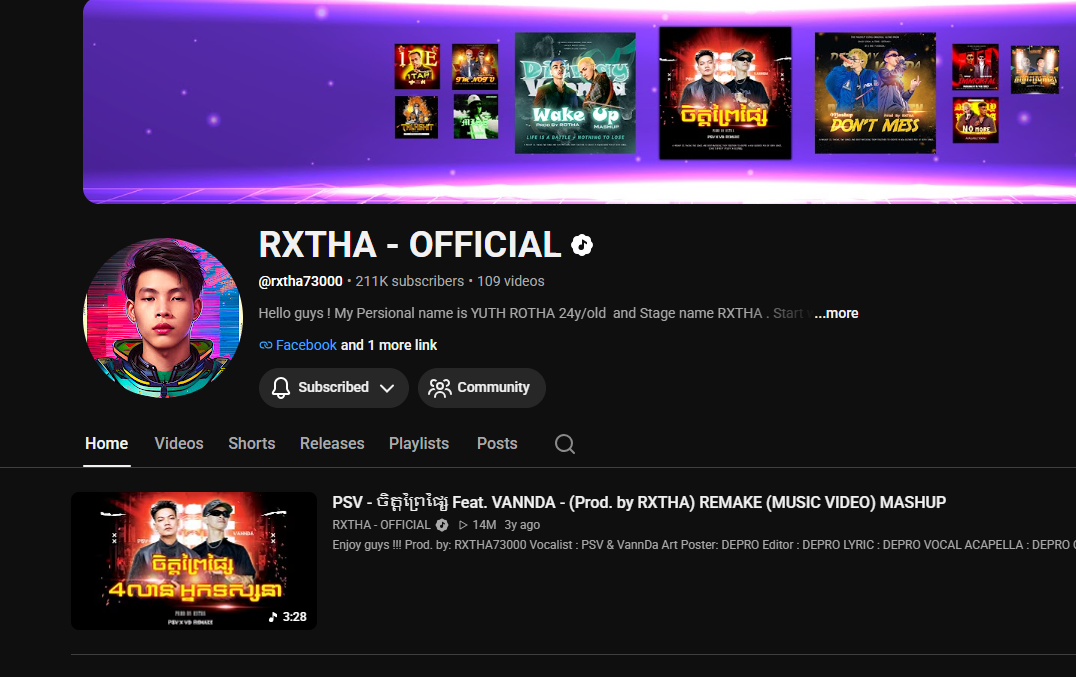
Task: Follow the Facebook link
Action: pos(306,345)
